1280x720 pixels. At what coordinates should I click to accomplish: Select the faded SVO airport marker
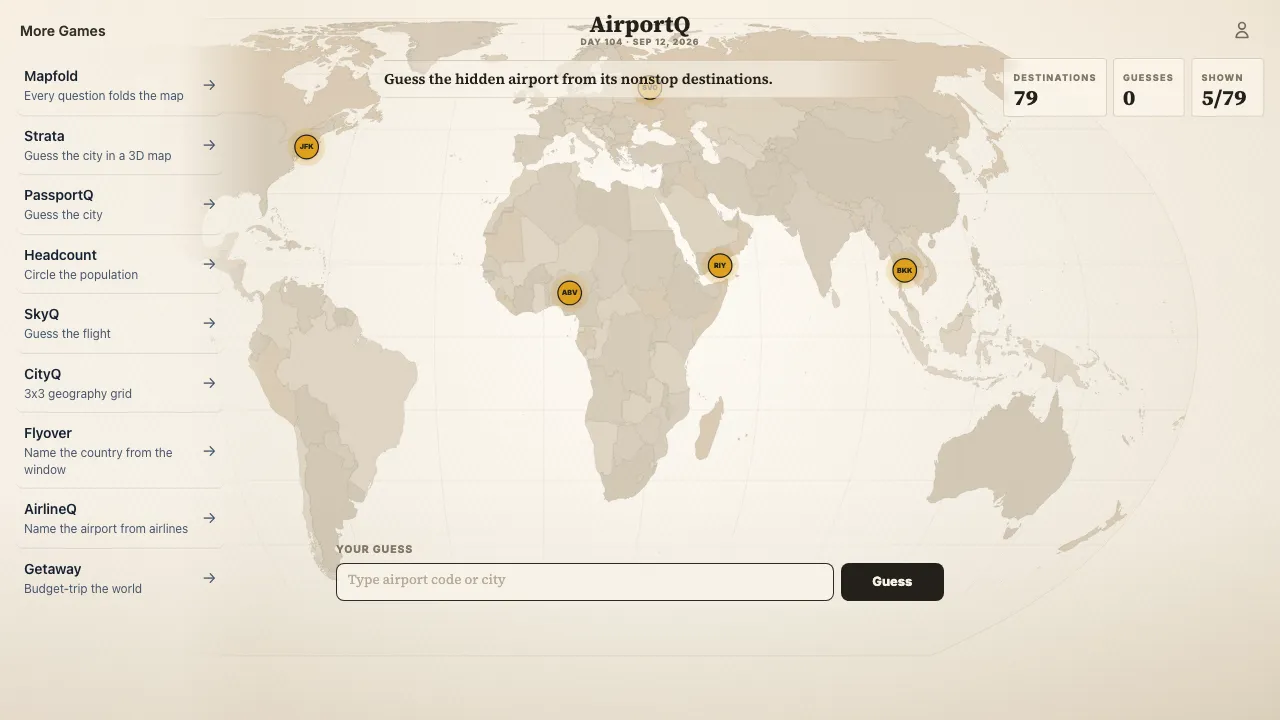(x=650, y=88)
